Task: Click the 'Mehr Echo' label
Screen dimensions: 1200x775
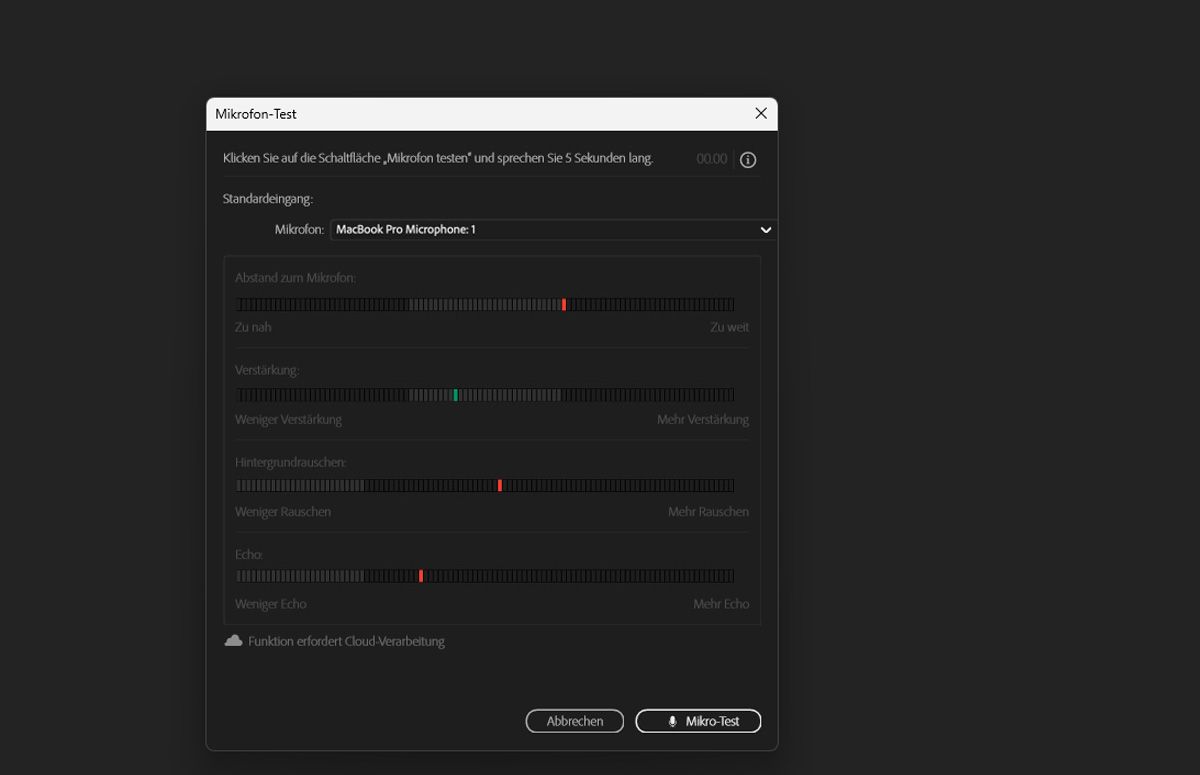Action: pos(721,604)
